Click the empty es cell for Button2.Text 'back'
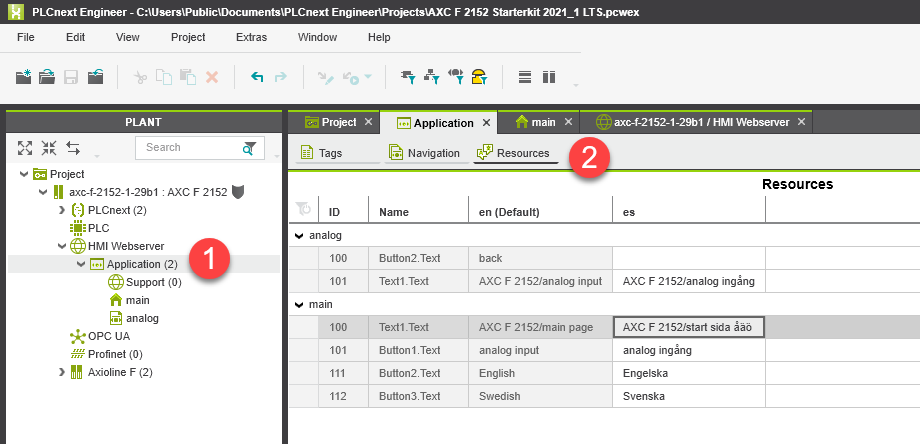This screenshot has height=444, width=920. tap(689, 258)
